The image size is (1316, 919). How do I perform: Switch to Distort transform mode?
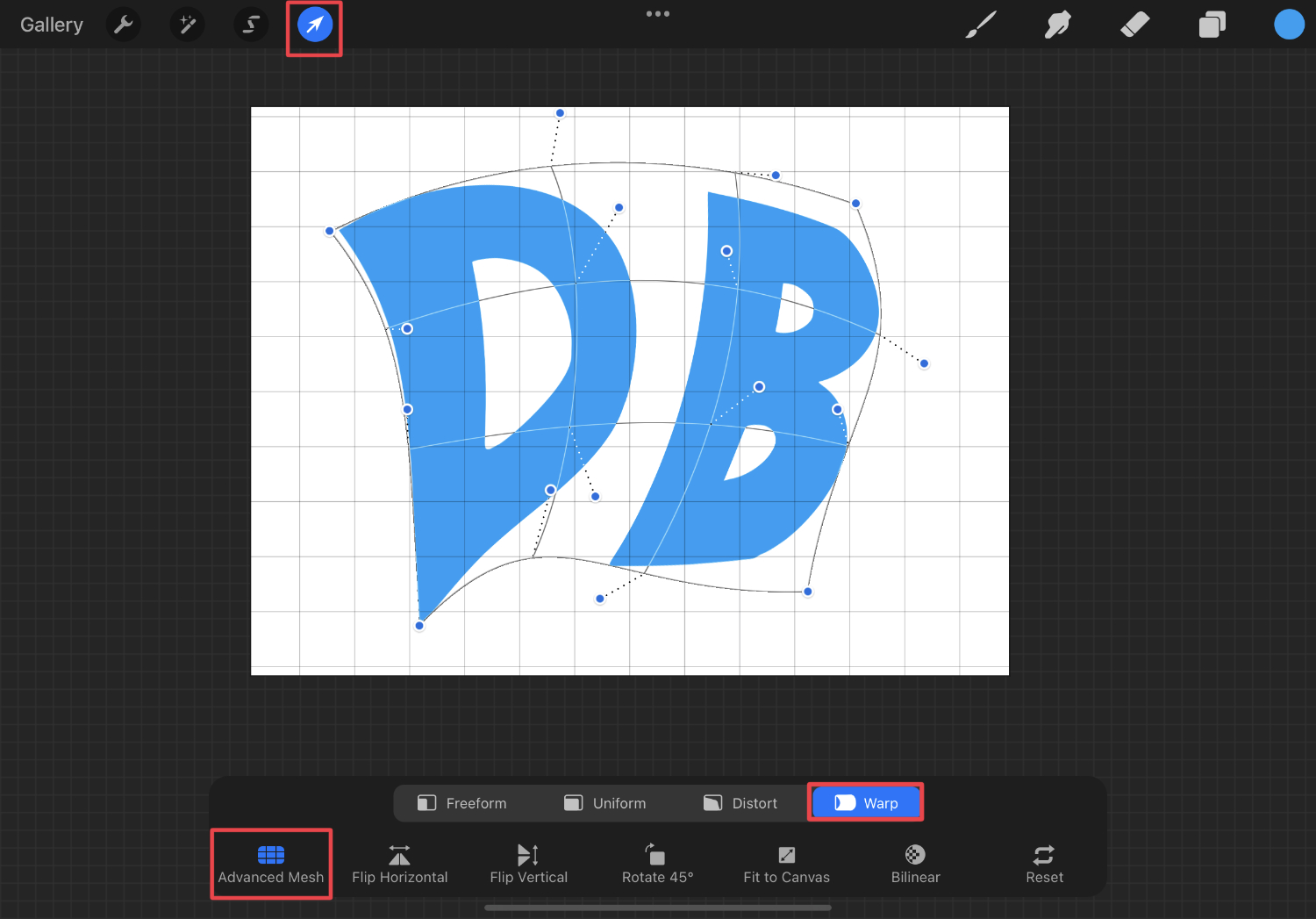point(740,802)
